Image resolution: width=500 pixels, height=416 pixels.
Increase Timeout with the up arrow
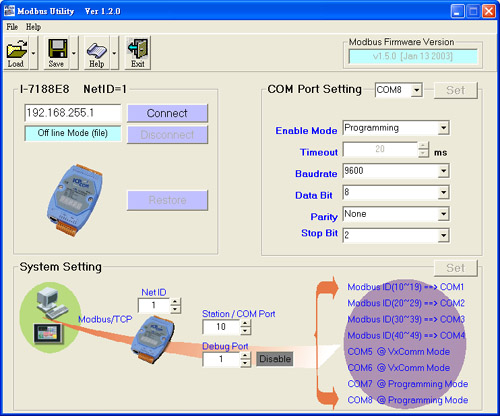click(x=423, y=146)
